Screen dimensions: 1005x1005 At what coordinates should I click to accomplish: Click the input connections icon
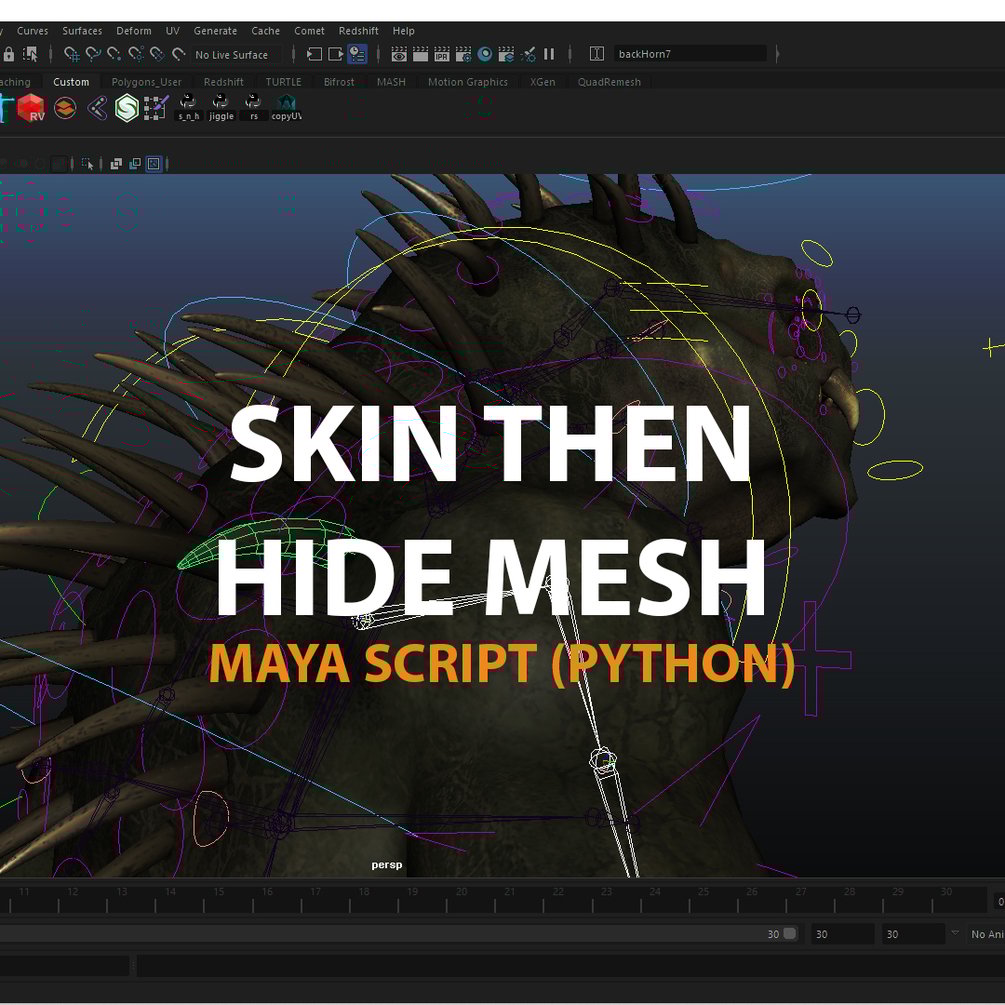tap(314, 54)
